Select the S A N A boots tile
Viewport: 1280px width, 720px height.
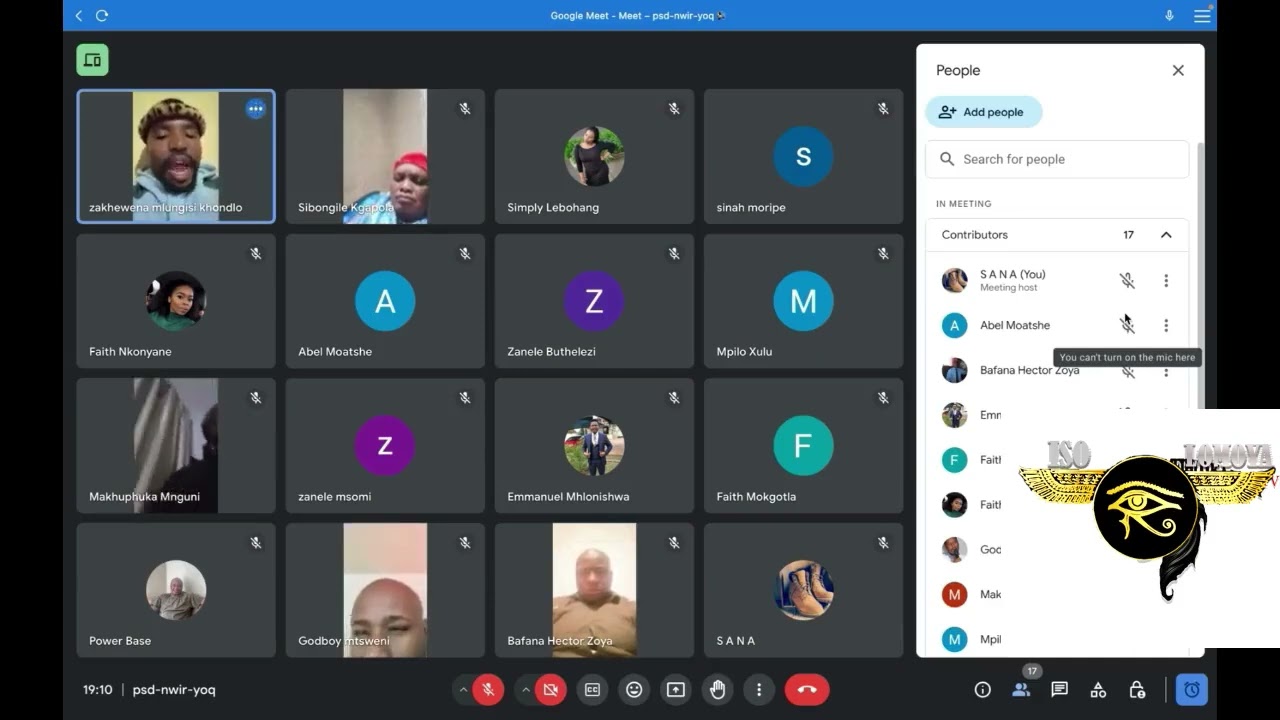[x=803, y=590]
